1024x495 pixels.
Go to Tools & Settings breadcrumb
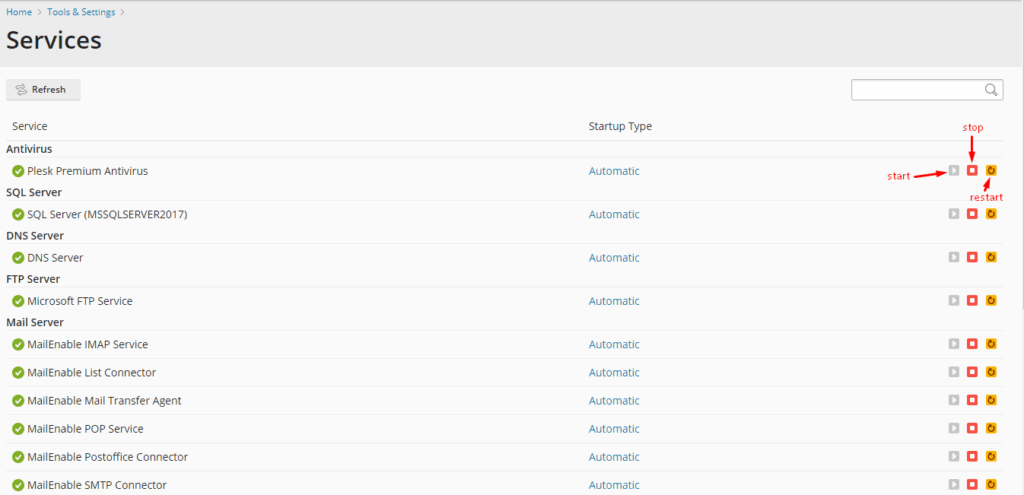81,12
